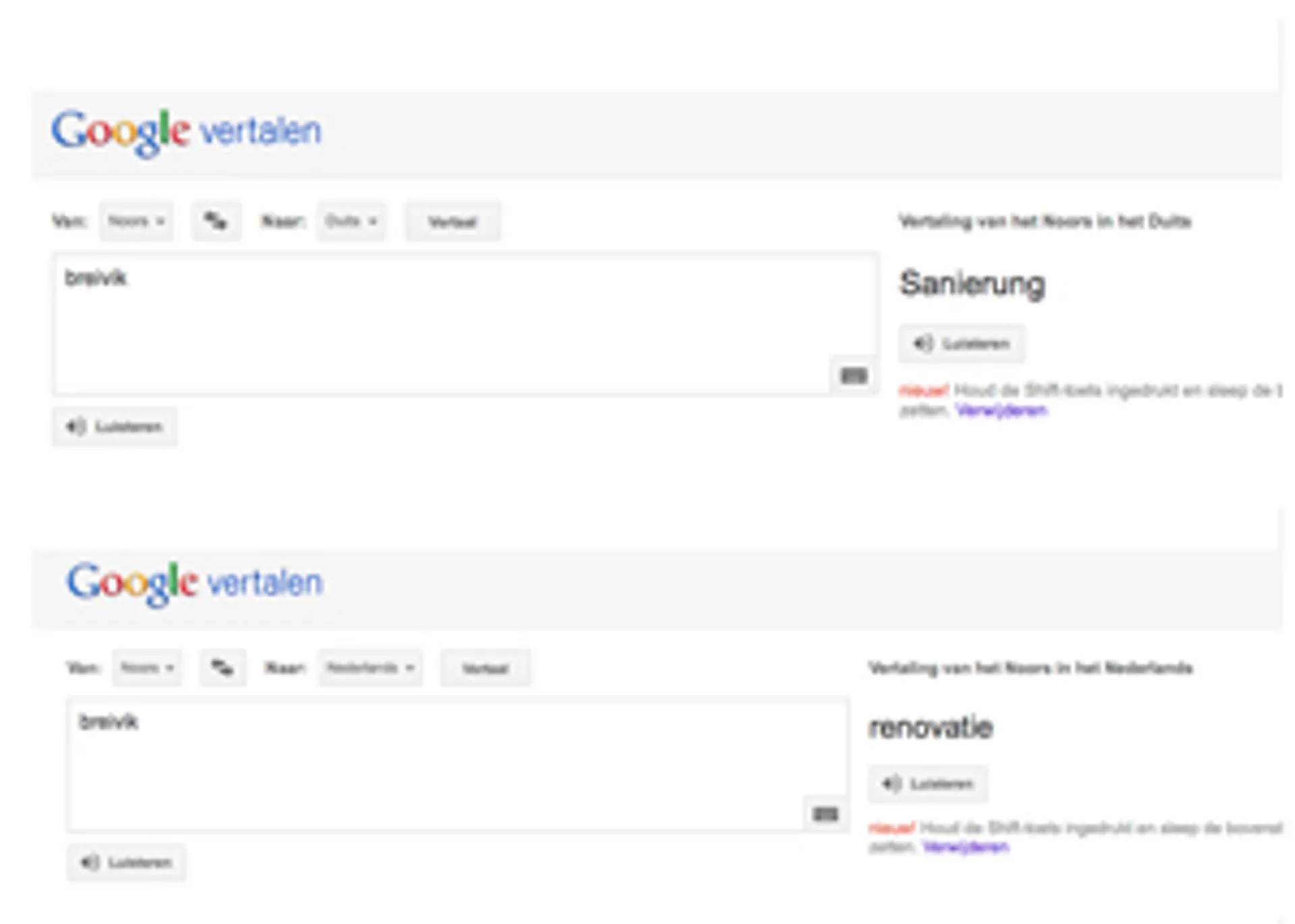This screenshot has height=924, width=1295.
Task: Open the keyboard icon in the top text box
Action: pyautogui.click(x=855, y=375)
